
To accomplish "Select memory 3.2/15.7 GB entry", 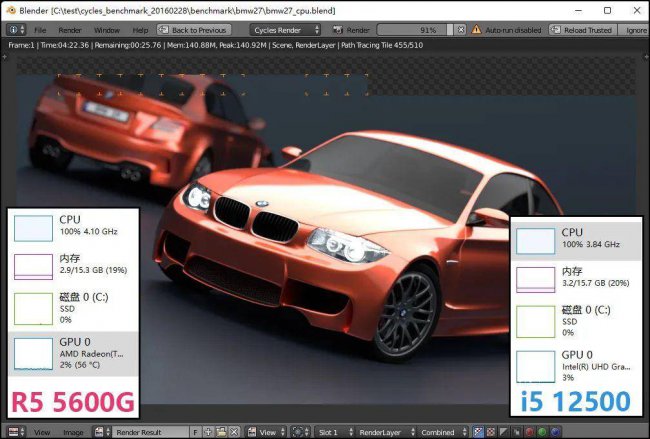I will point(575,279).
